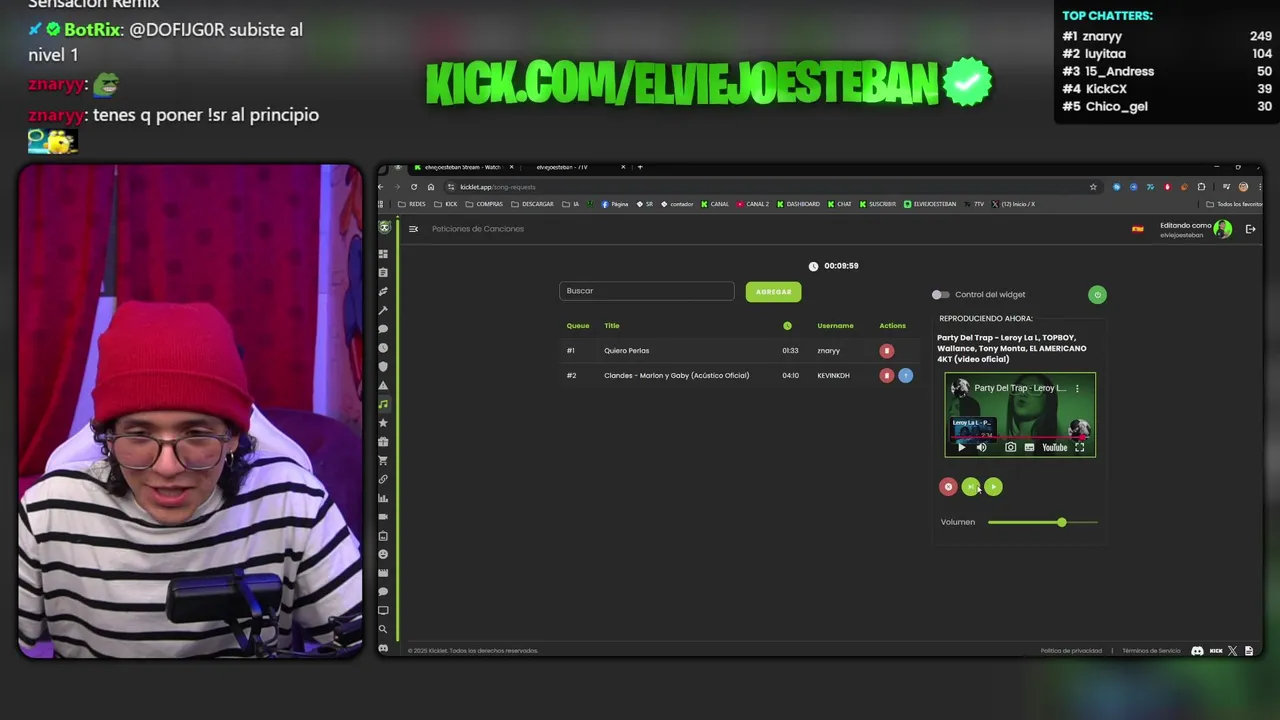1280x720 pixels.
Task: Open the link chain icon in sidebar
Action: tap(383, 479)
